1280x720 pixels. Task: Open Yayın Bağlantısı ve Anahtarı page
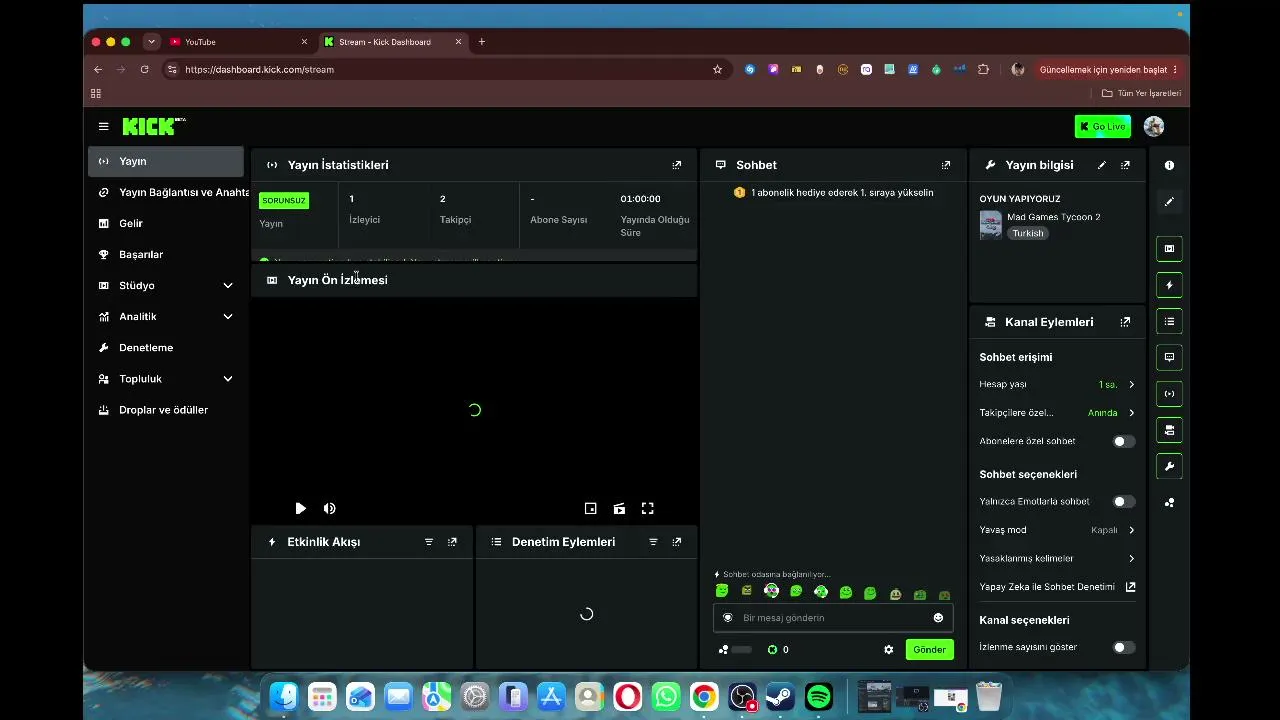166,193
